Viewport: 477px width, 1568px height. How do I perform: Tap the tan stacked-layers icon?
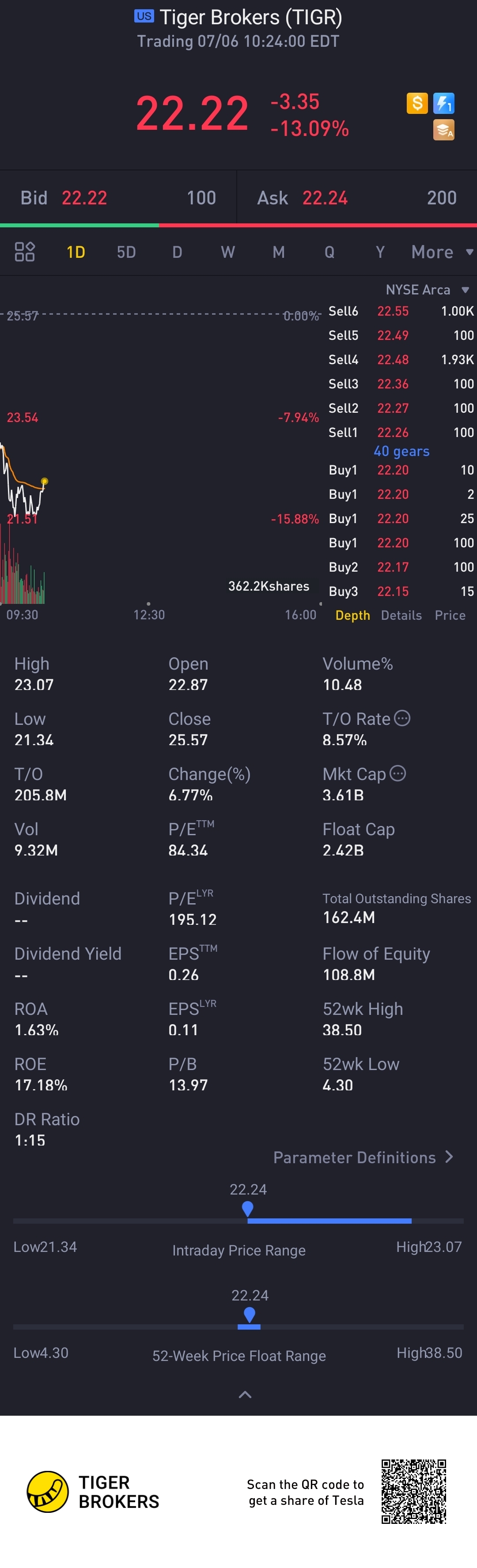(x=443, y=130)
